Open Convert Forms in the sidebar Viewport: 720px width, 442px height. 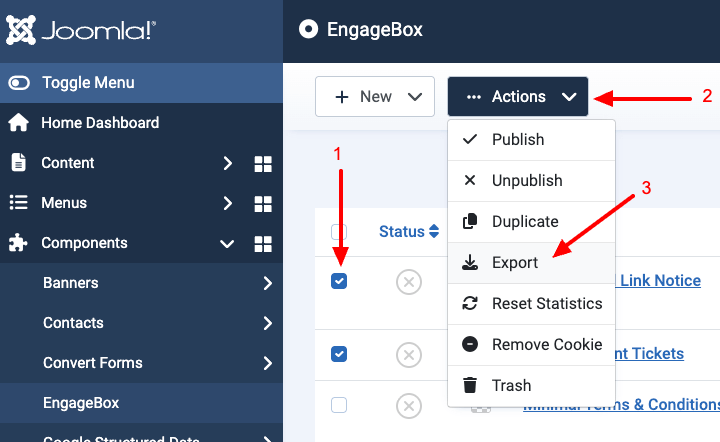tap(93, 363)
